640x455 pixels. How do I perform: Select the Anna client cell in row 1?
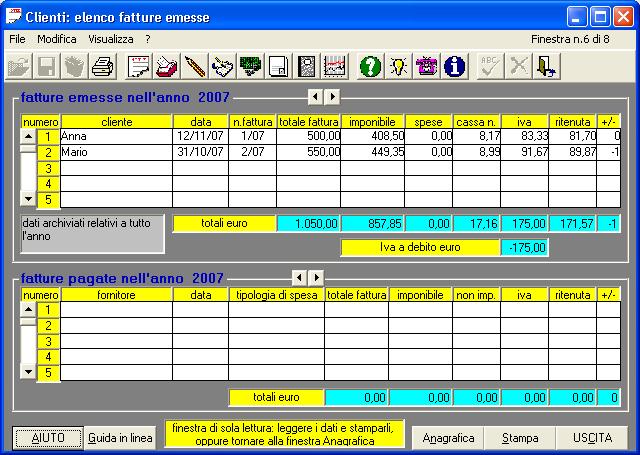115,135
